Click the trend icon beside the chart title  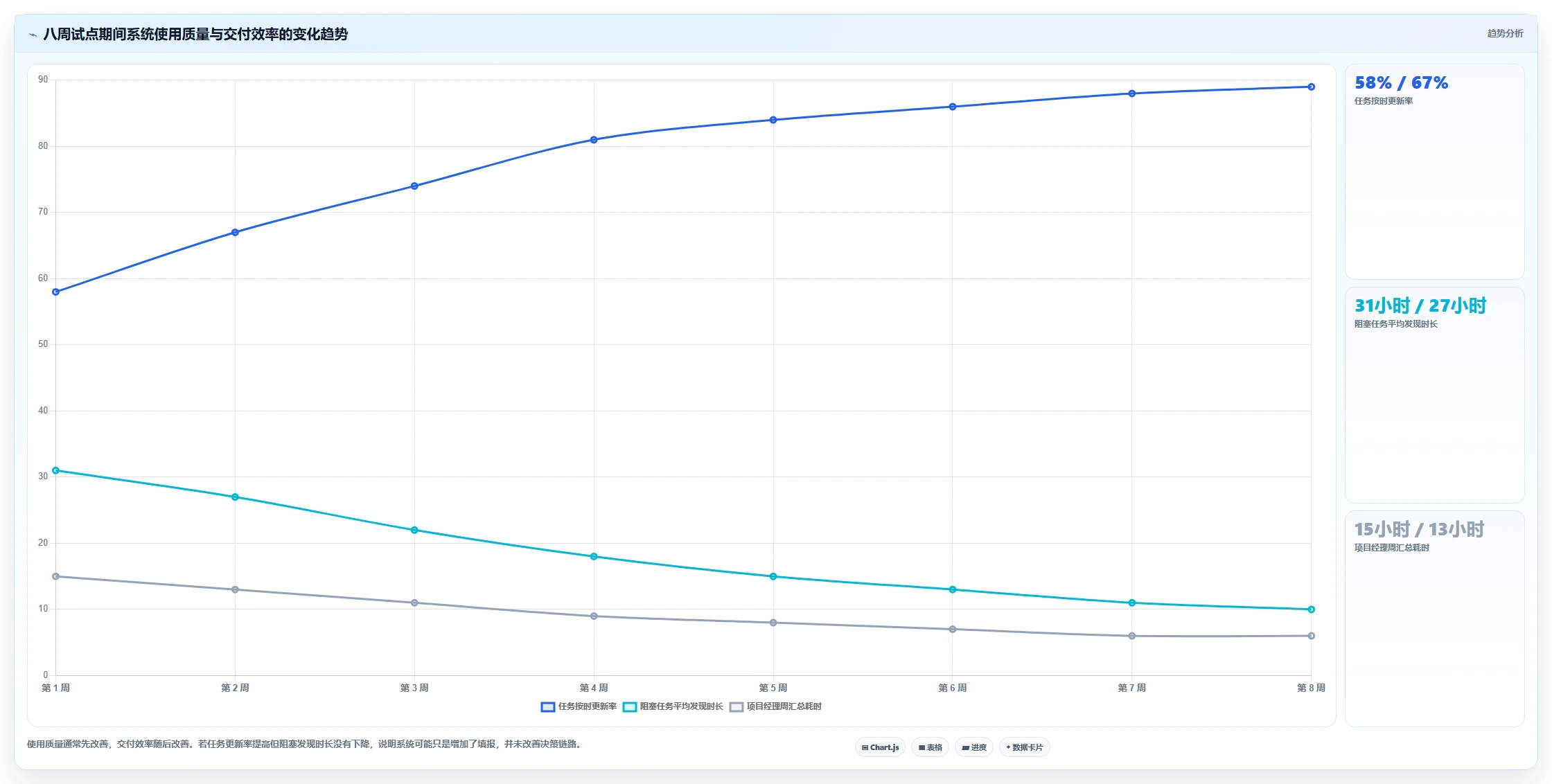point(33,35)
